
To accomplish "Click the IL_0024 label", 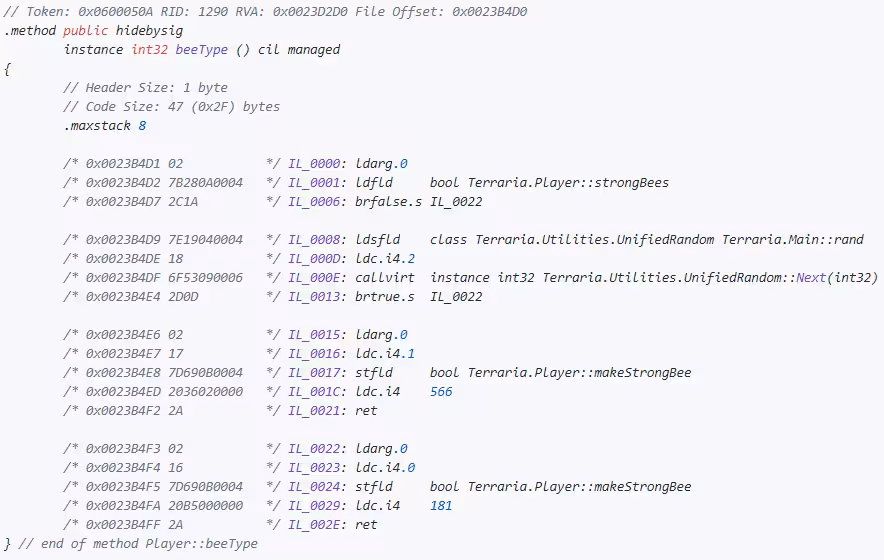I will coord(314,487).
